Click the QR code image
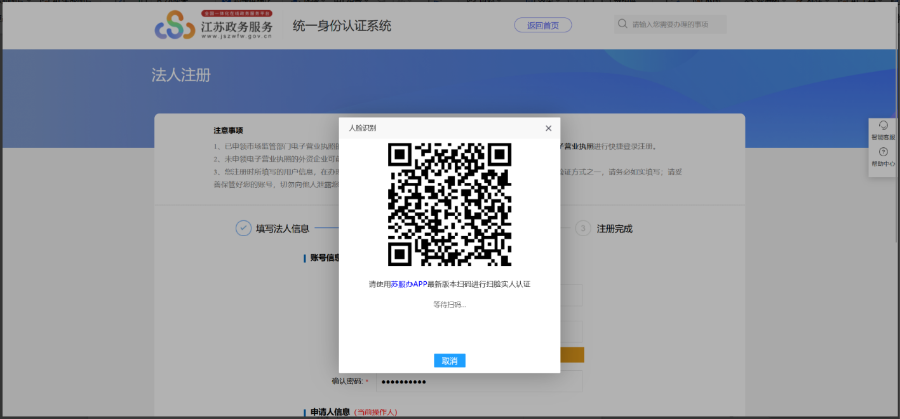900x419 pixels. (x=449, y=204)
